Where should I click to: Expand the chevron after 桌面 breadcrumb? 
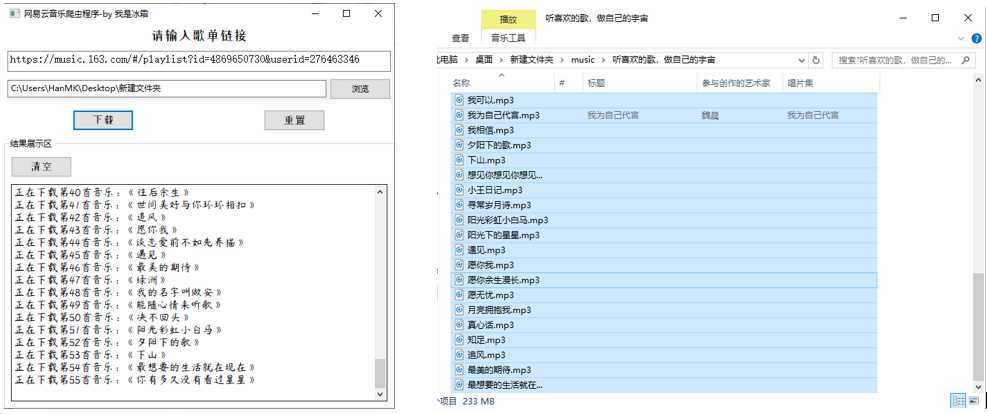click(501, 60)
